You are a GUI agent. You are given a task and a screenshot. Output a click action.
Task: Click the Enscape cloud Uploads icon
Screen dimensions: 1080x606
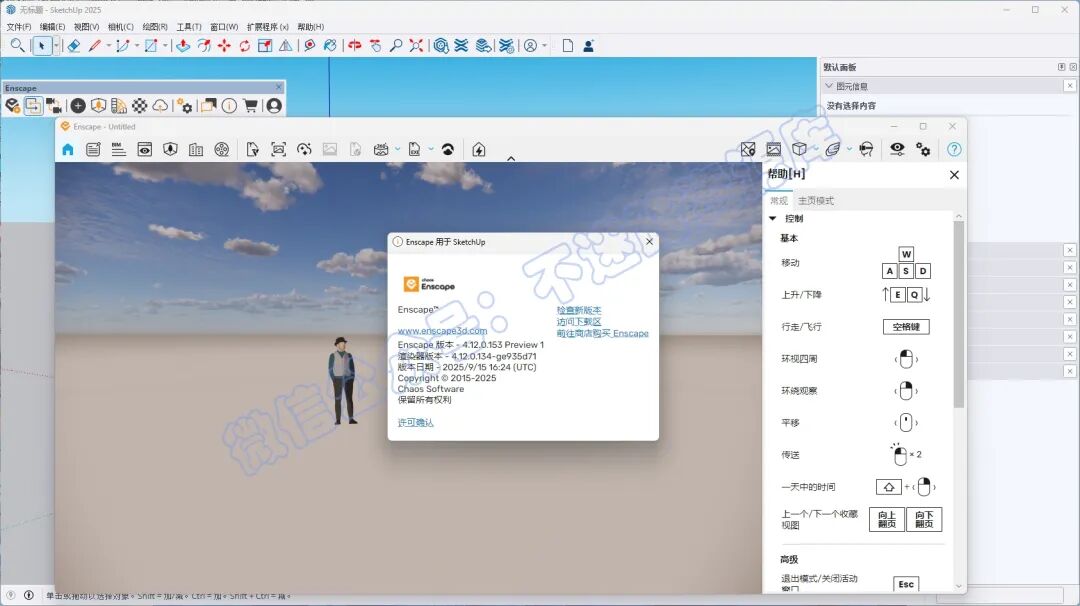(160, 105)
